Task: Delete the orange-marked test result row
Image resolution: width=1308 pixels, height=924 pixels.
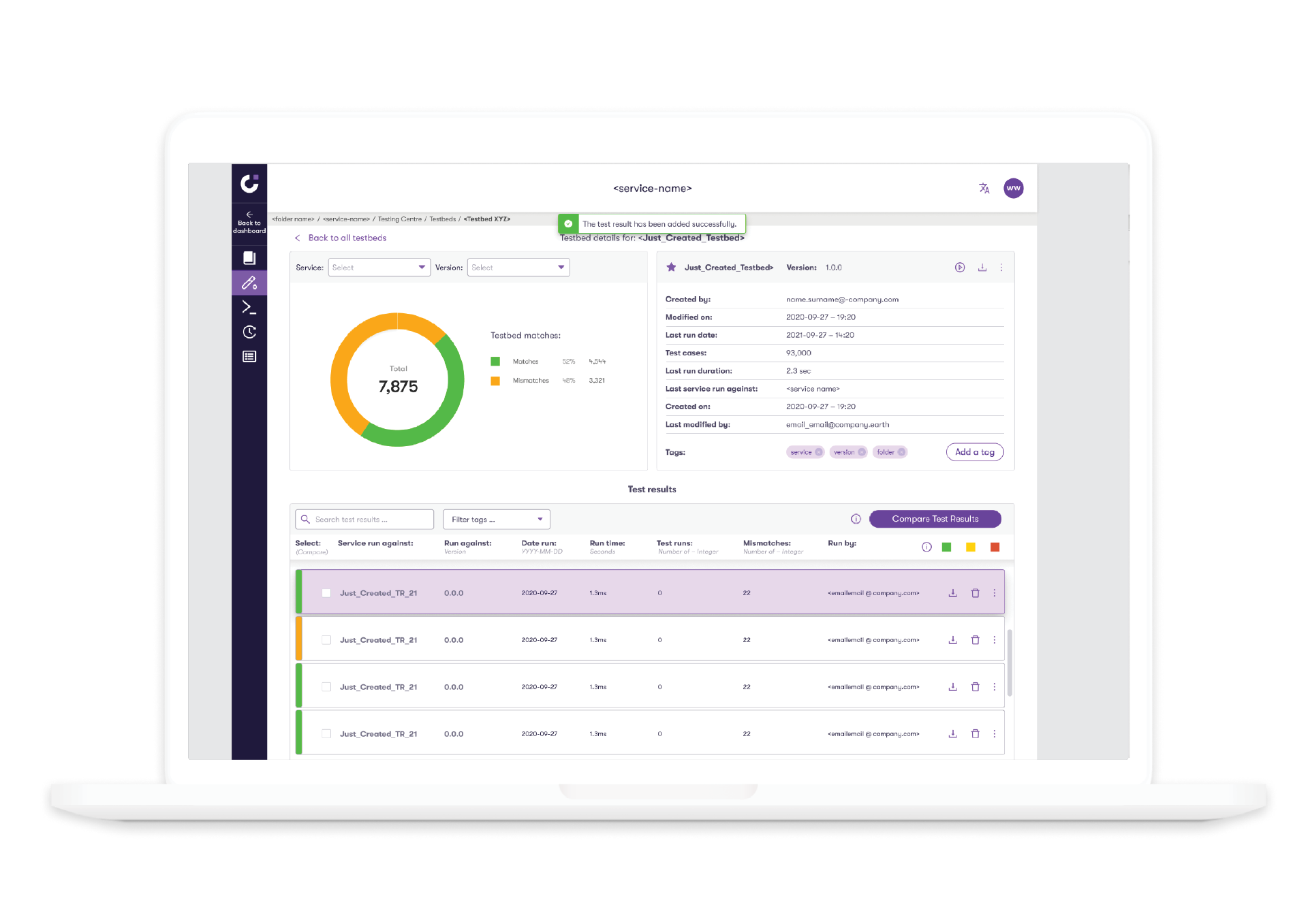Action: tap(976, 640)
